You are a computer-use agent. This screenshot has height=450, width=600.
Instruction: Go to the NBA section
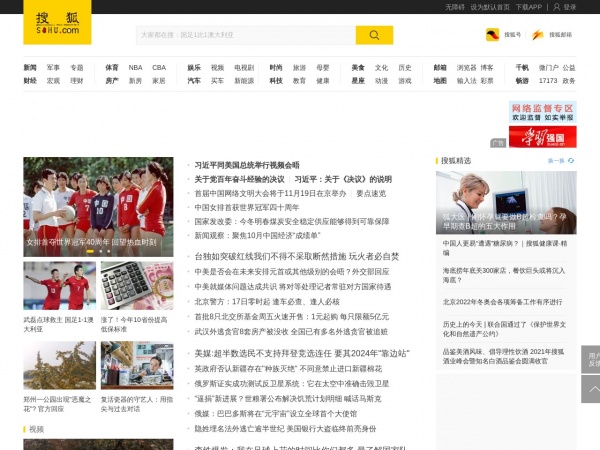[x=135, y=68]
